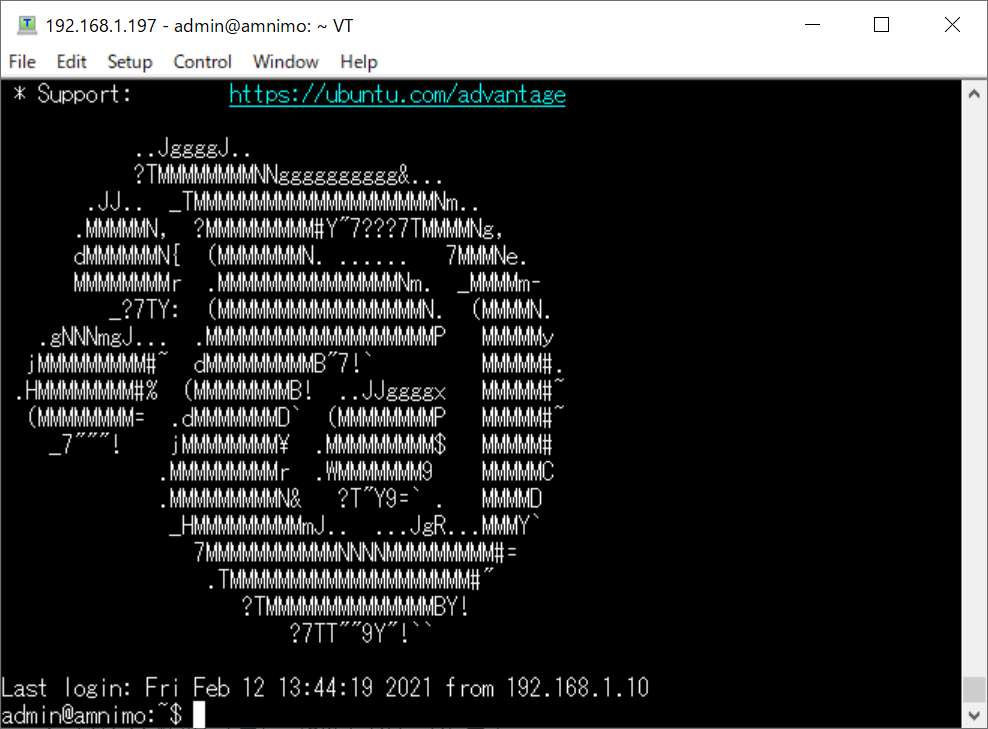Open the Control menu
The height and width of the screenshot is (729, 988).
click(202, 62)
